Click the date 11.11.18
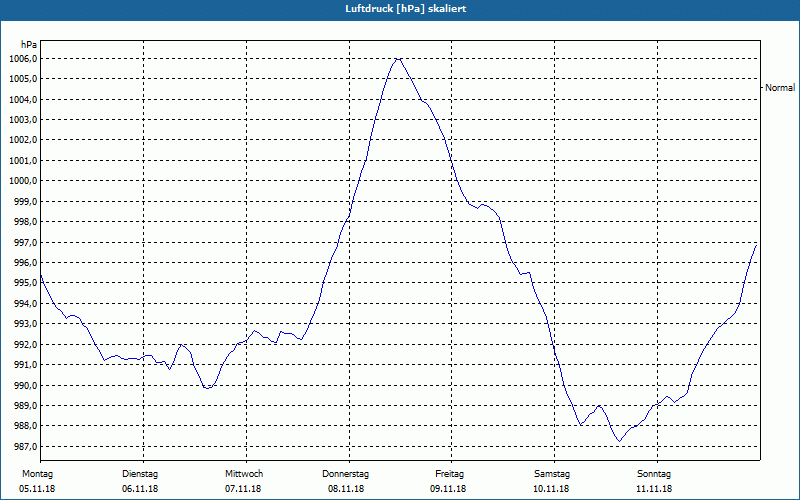Image resolution: width=800 pixels, height=500 pixels. coord(654,489)
